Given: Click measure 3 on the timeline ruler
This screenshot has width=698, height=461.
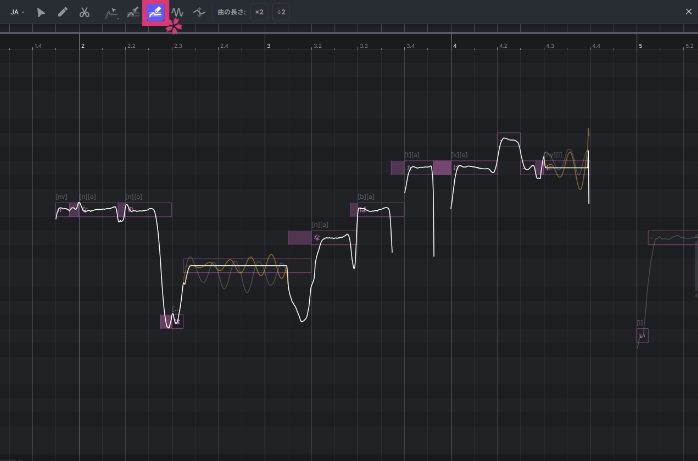Looking at the screenshot, I should pyautogui.click(x=269, y=46).
